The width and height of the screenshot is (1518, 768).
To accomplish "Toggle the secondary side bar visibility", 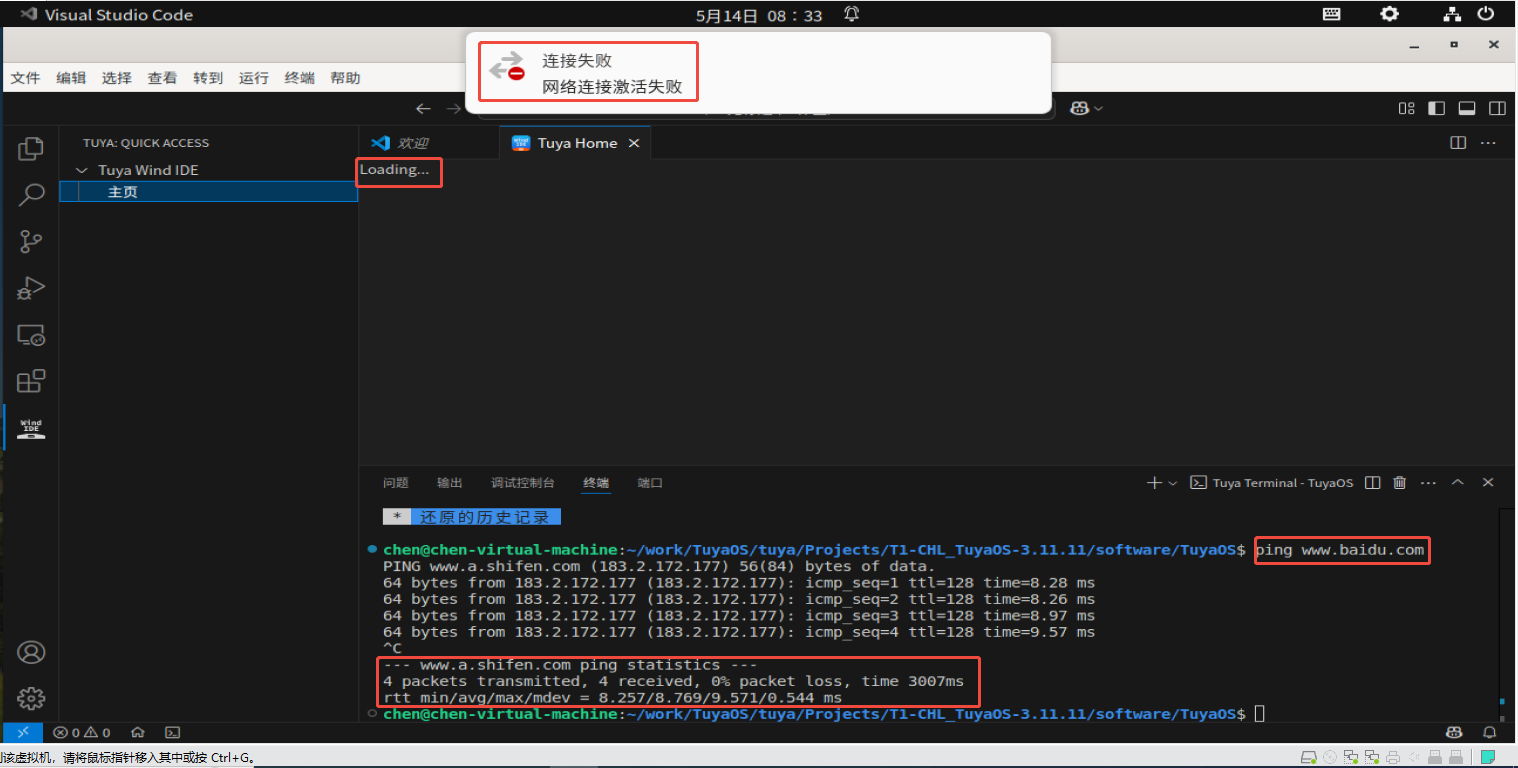I will (x=1497, y=108).
